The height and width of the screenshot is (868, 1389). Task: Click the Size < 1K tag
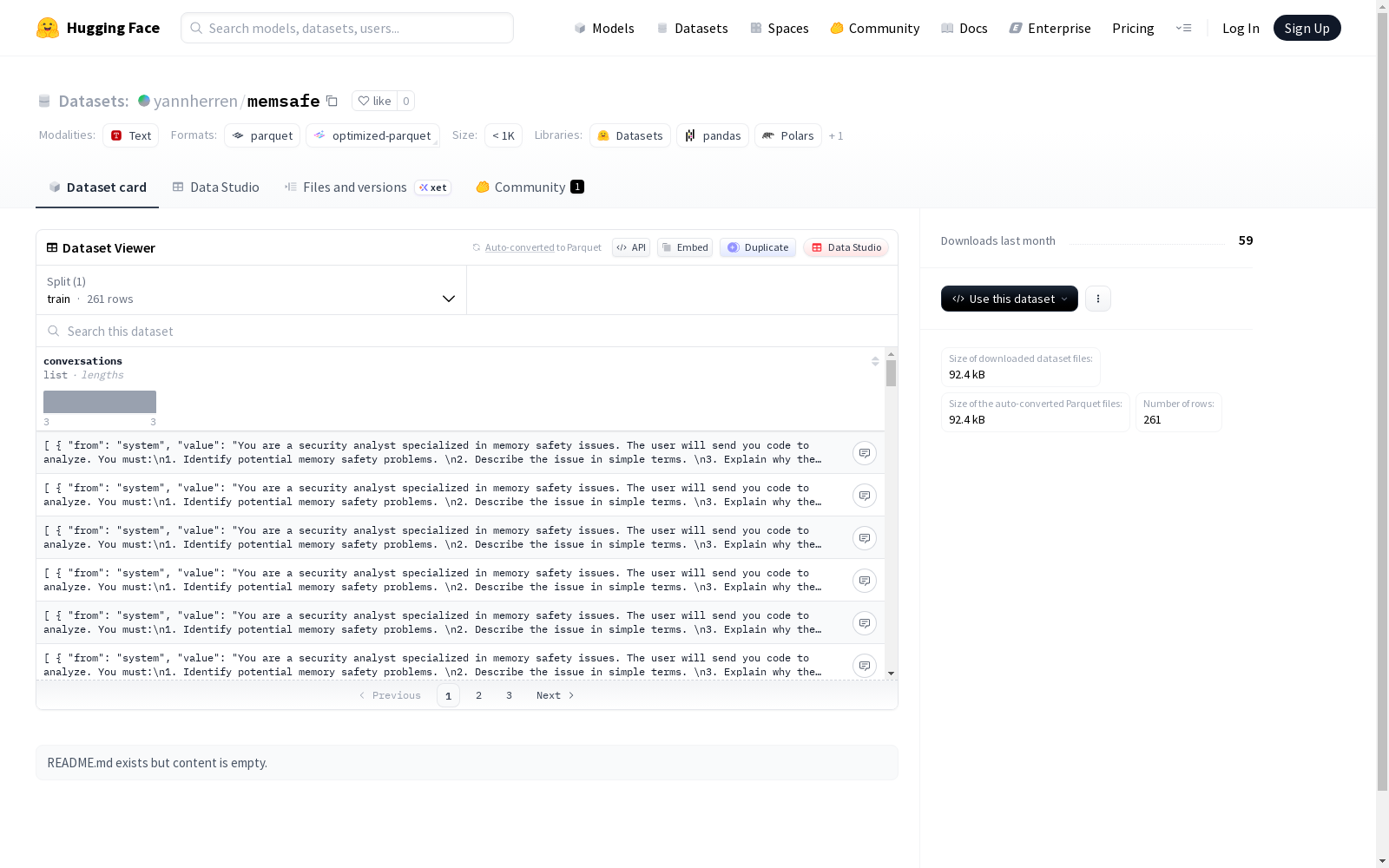504,135
